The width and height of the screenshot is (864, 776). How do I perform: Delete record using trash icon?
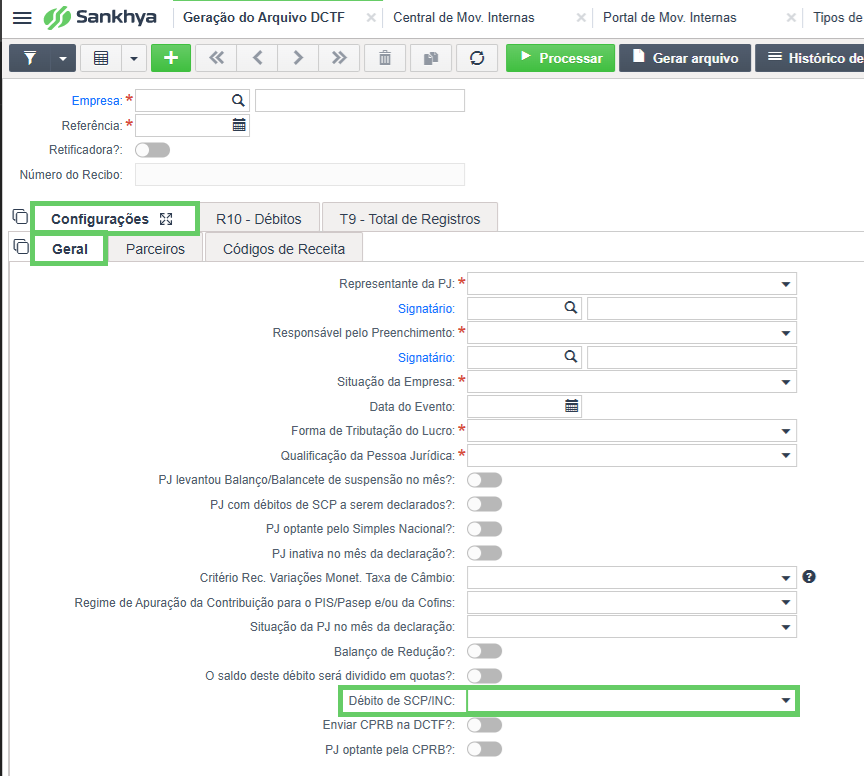385,58
